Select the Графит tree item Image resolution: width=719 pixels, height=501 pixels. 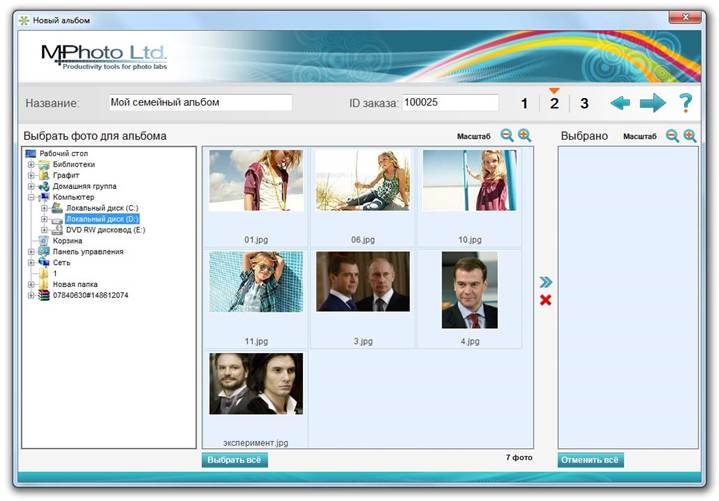tap(66, 176)
